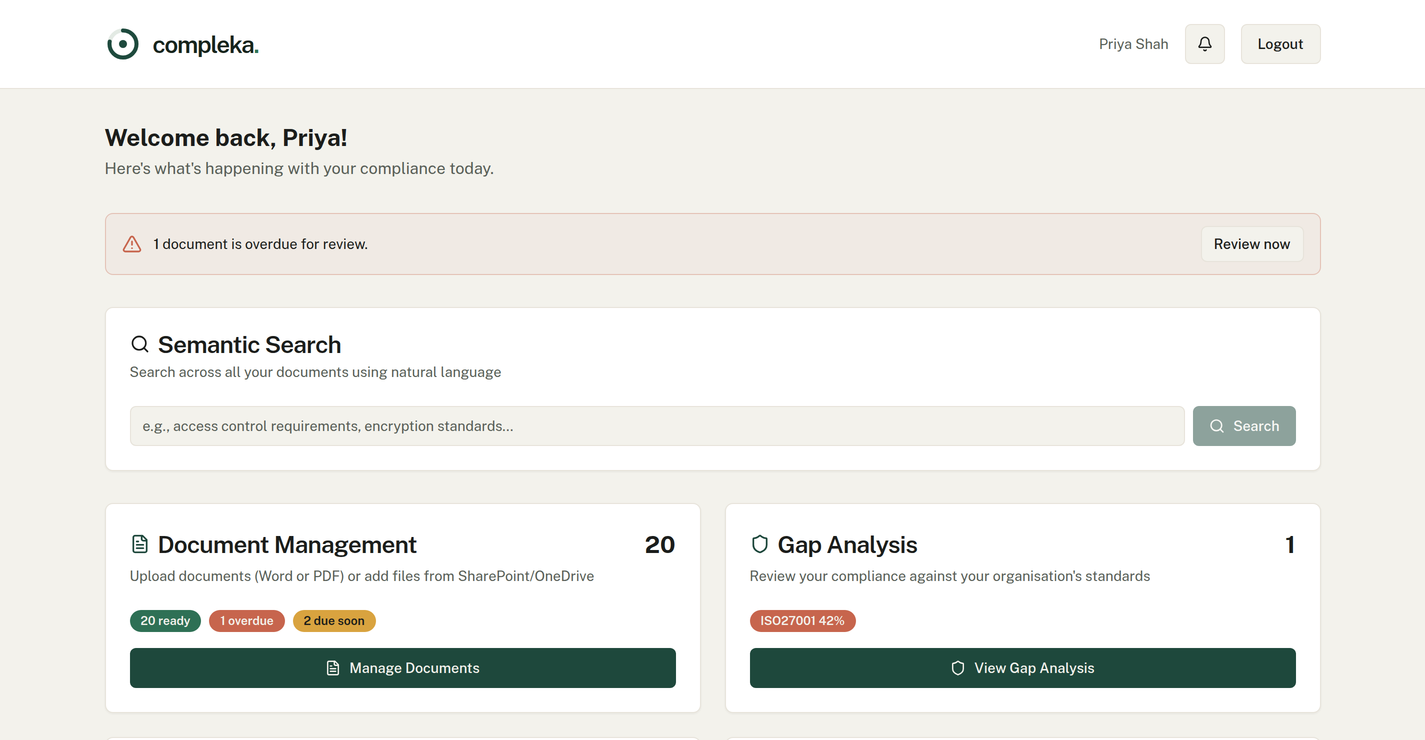This screenshot has height=740, width=1425.
Task: Click the Search button
Action: pos(1244,426)
